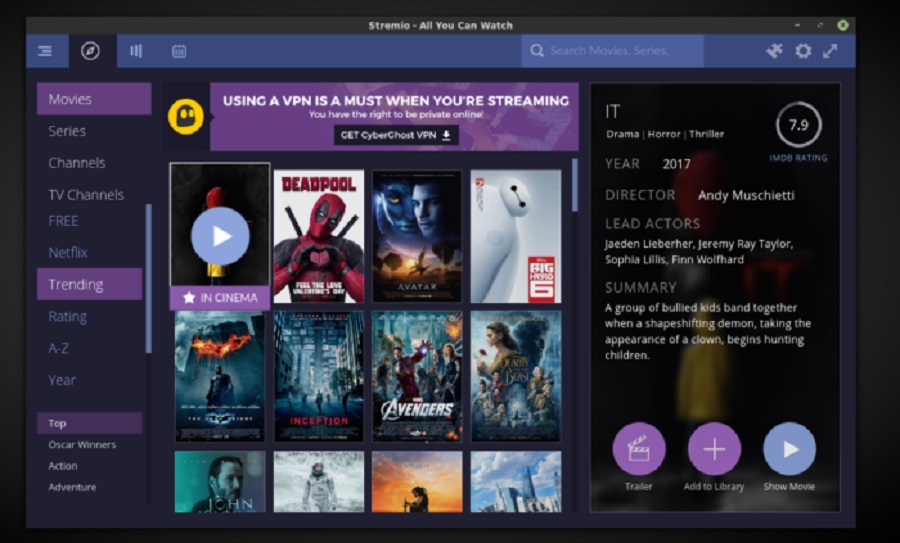Viewport: 900px width, 543px height.
Task: Click lead actor Finn Wolfhard
Action: coord(709,259)
